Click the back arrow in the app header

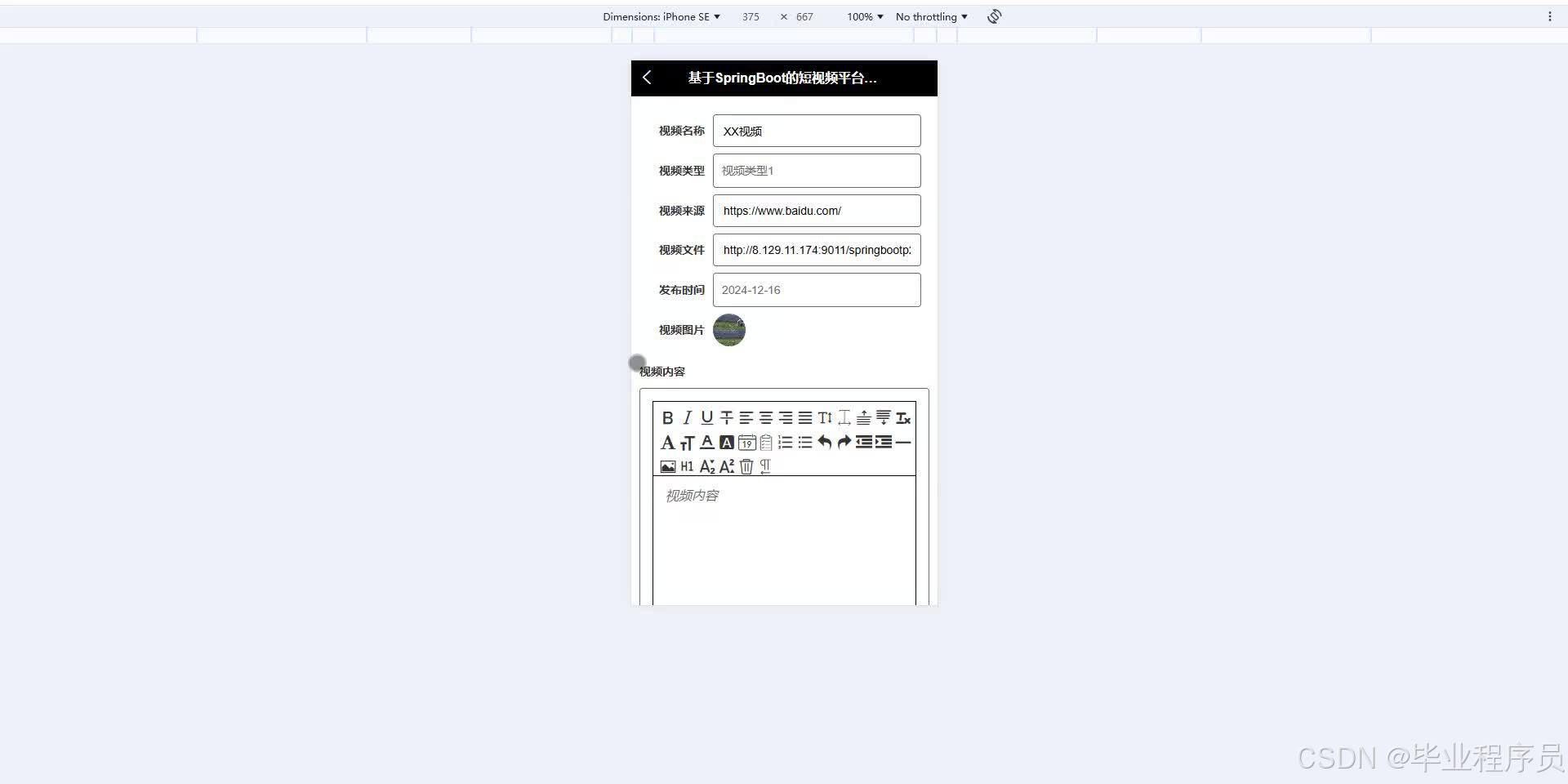(x=647, y=78)
